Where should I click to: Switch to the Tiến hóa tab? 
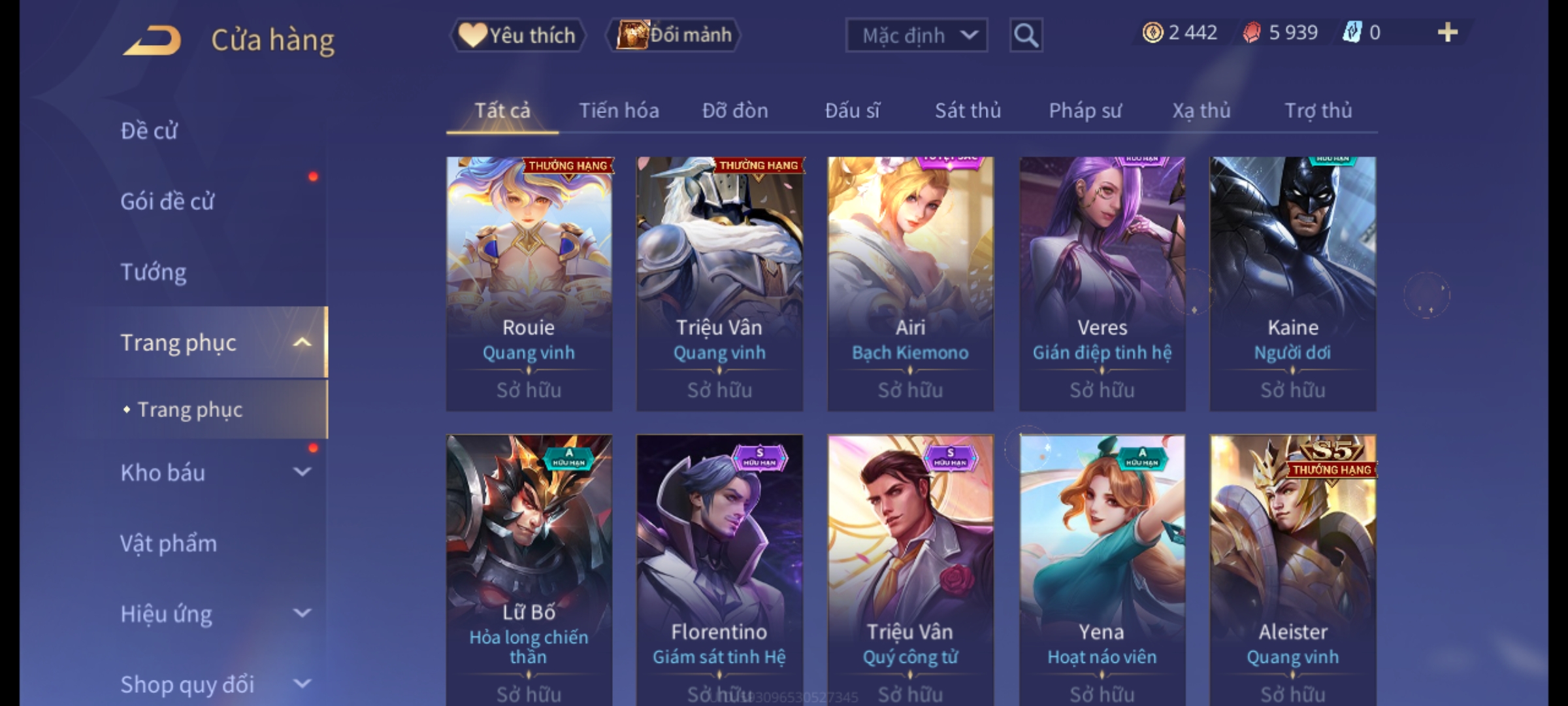coord(619,110)
